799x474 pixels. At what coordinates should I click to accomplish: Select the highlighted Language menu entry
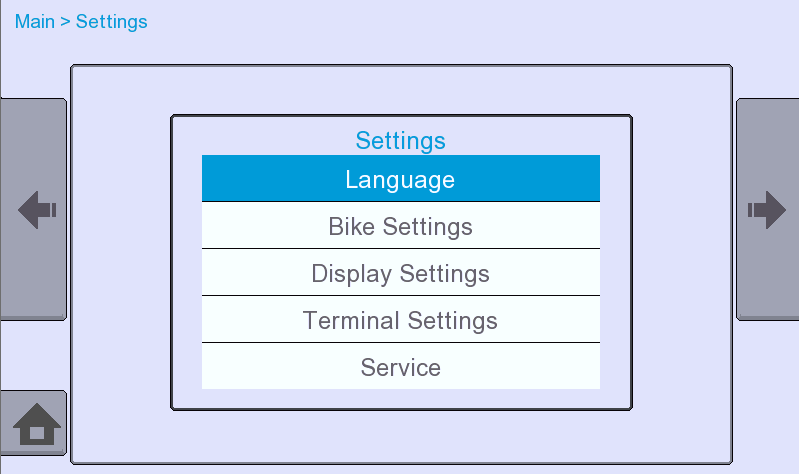pos(401,178)
